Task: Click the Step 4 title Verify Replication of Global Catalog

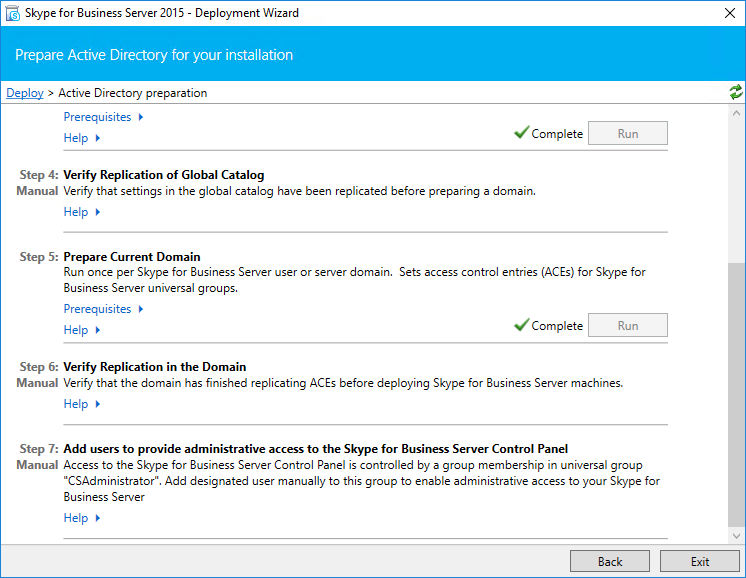Action: click(164, 175)
